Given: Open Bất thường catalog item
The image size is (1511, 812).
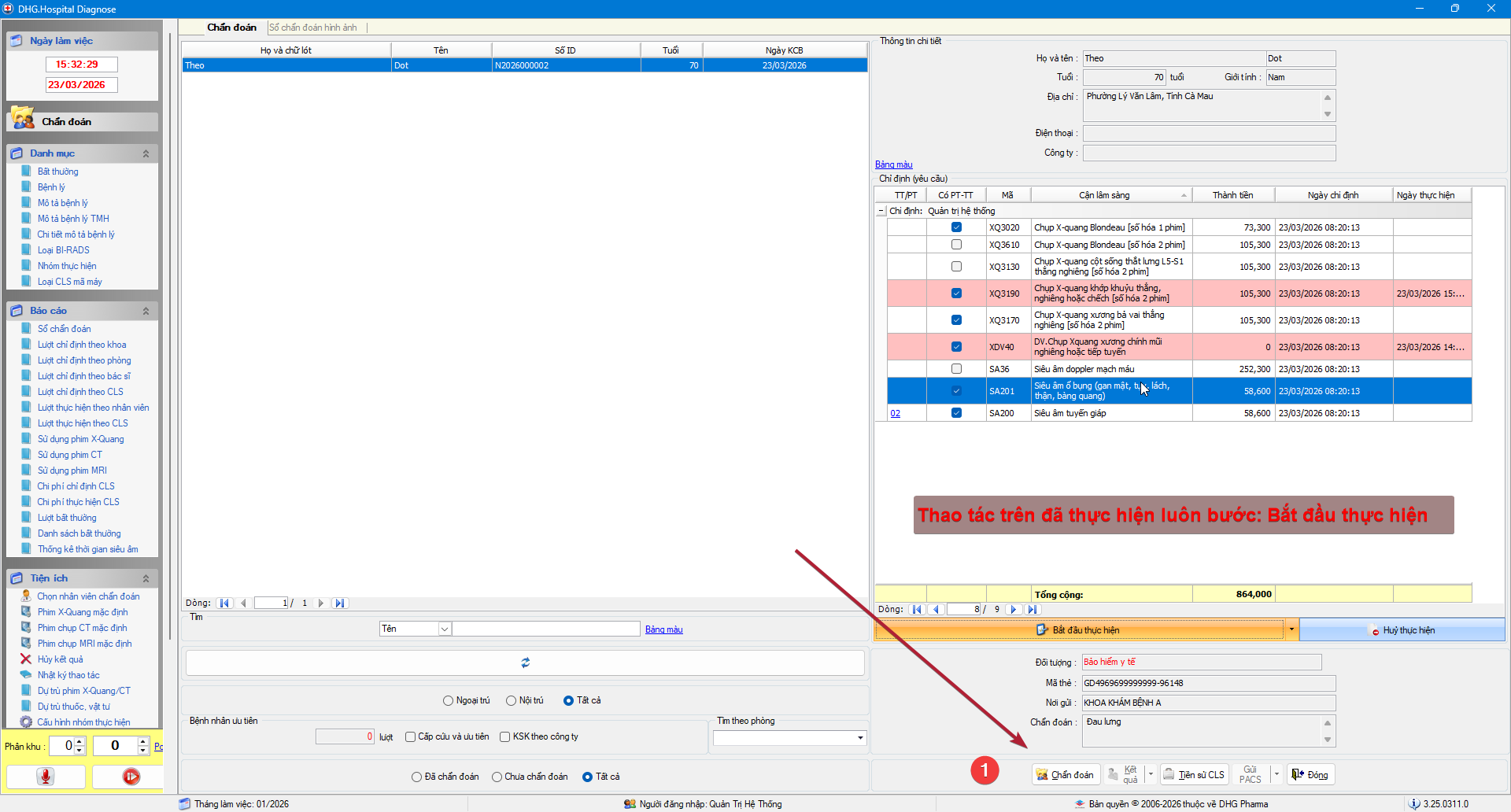Looking at the screenshot, I should point(57,172).
